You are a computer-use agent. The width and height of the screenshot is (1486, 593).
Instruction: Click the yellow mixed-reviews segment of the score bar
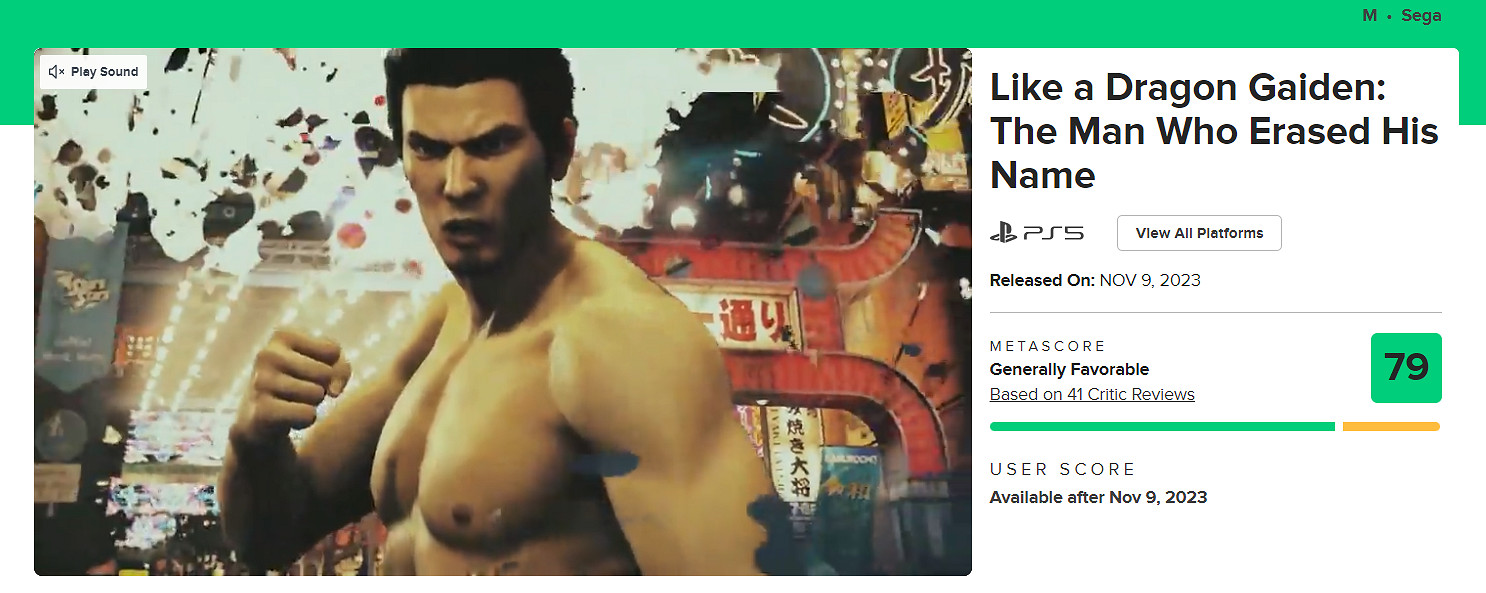click(1391, 427)
